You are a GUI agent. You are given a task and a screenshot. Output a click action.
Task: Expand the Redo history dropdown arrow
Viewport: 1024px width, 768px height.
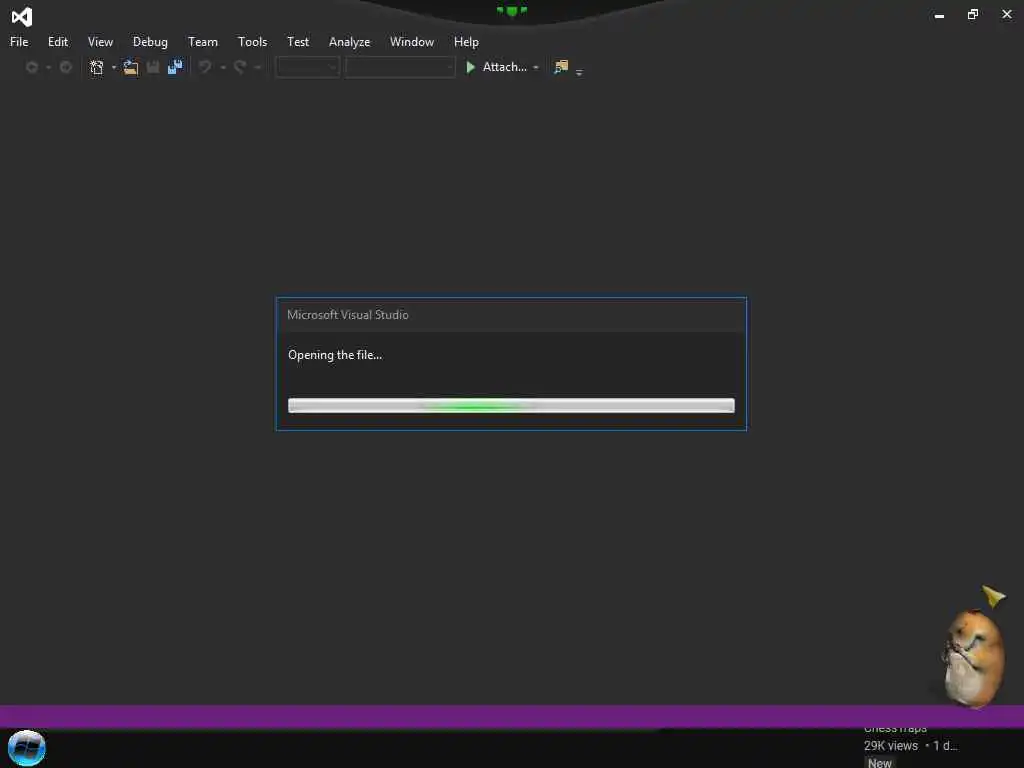coord(257,67)
